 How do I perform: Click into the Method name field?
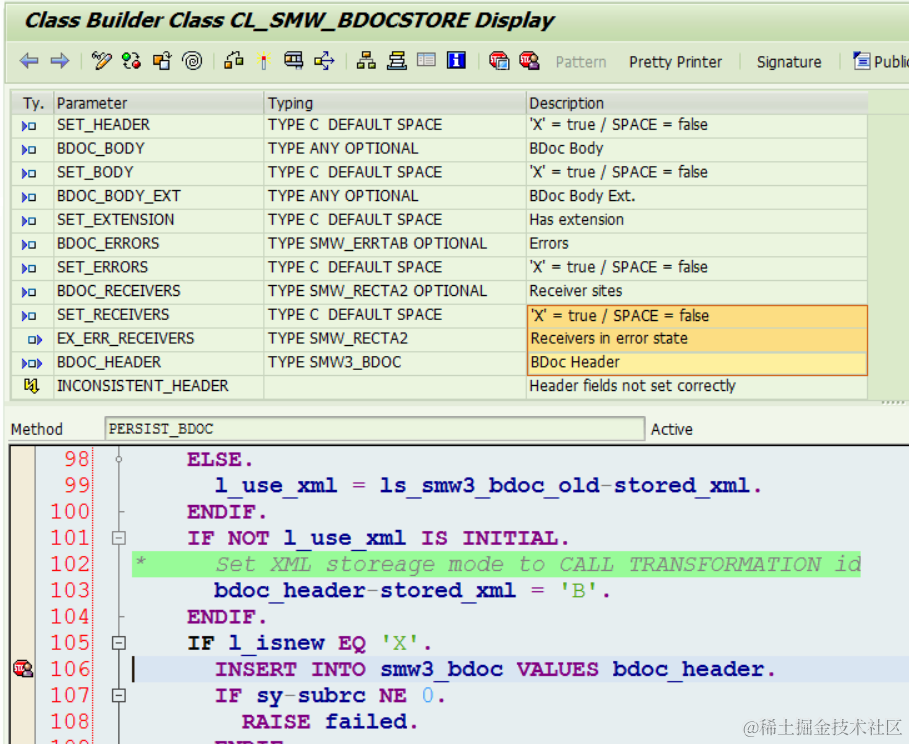coord(374,429)
